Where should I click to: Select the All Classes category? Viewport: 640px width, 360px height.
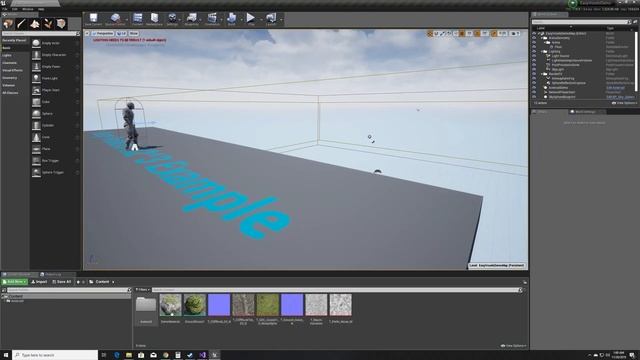(11, 93)
